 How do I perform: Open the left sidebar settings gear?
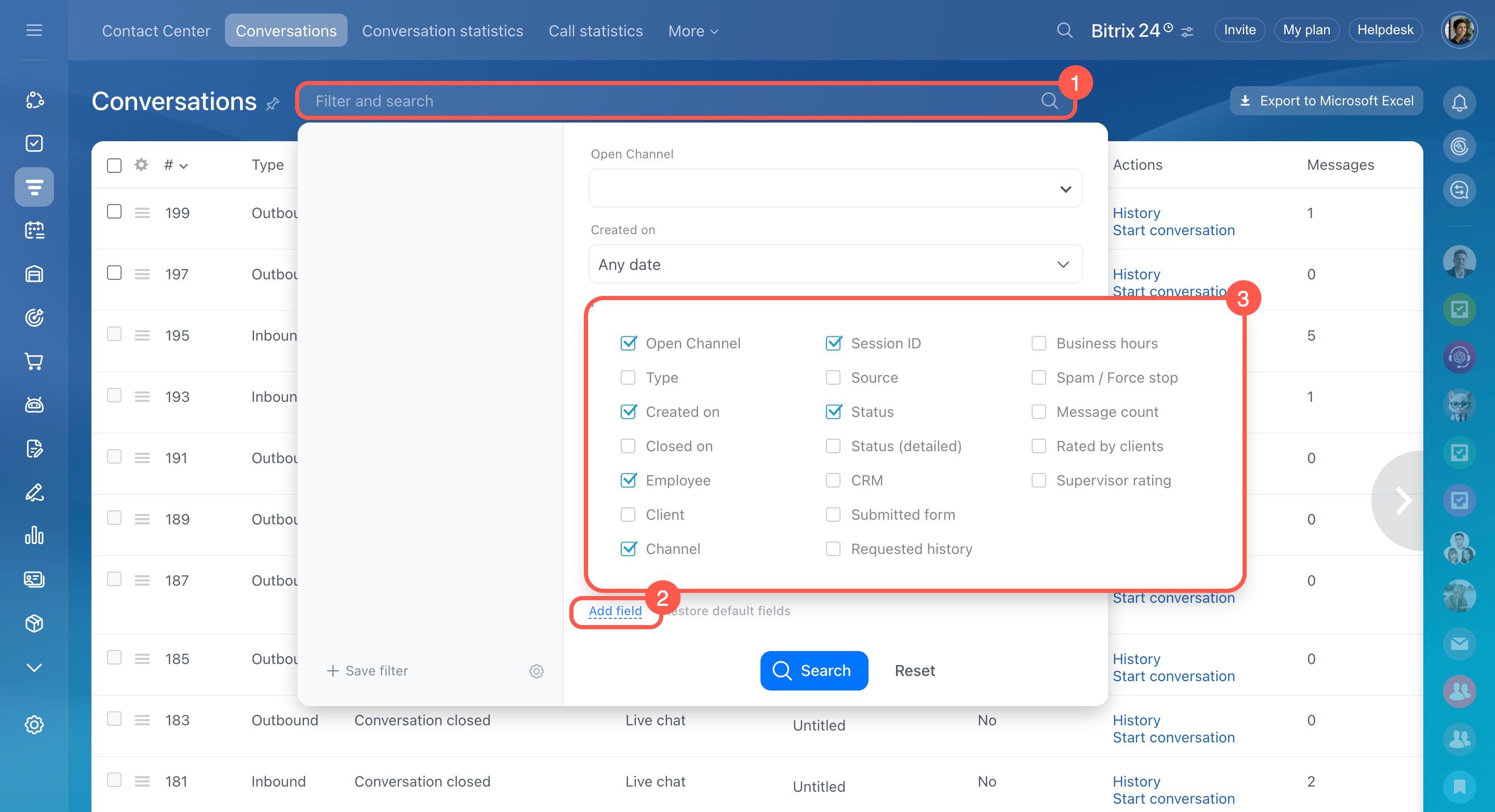click(34, 724)
